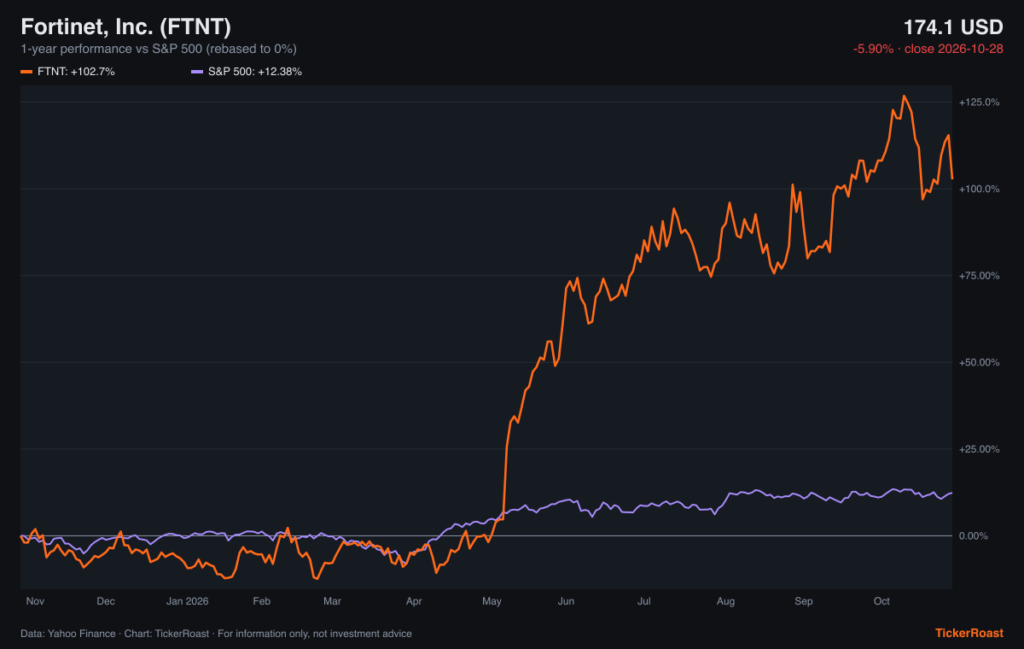Click the +75.00% y-axis label
This screenshot has height=649, width=1024.
coord(979,276)
